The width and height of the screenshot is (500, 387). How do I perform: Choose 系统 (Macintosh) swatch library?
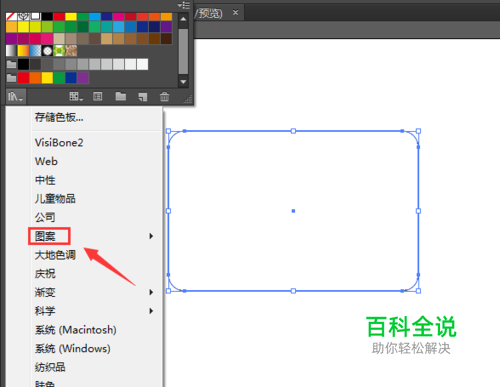[x=76, y=330]
